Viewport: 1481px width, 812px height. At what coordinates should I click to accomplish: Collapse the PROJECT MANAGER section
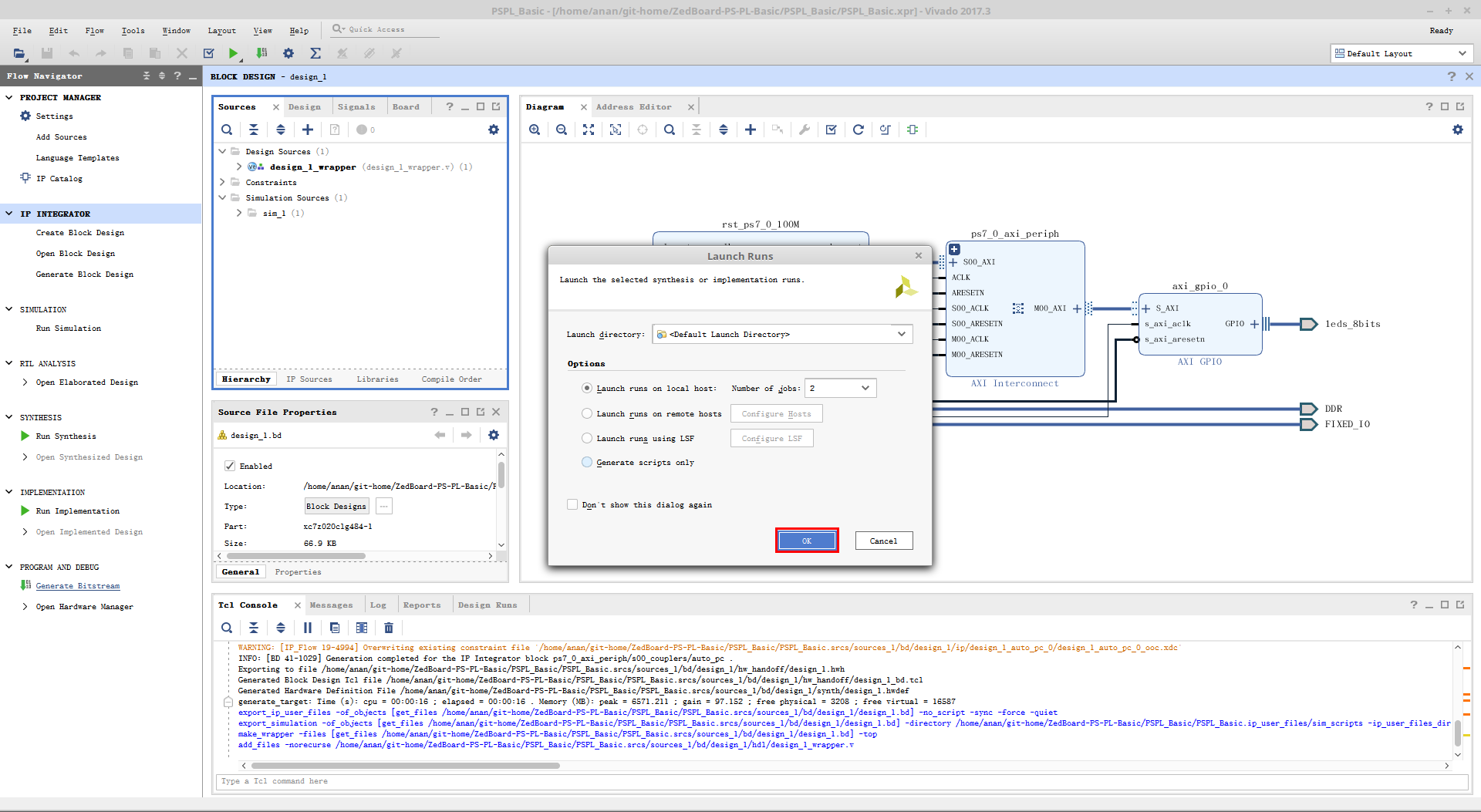click(9, 97)
